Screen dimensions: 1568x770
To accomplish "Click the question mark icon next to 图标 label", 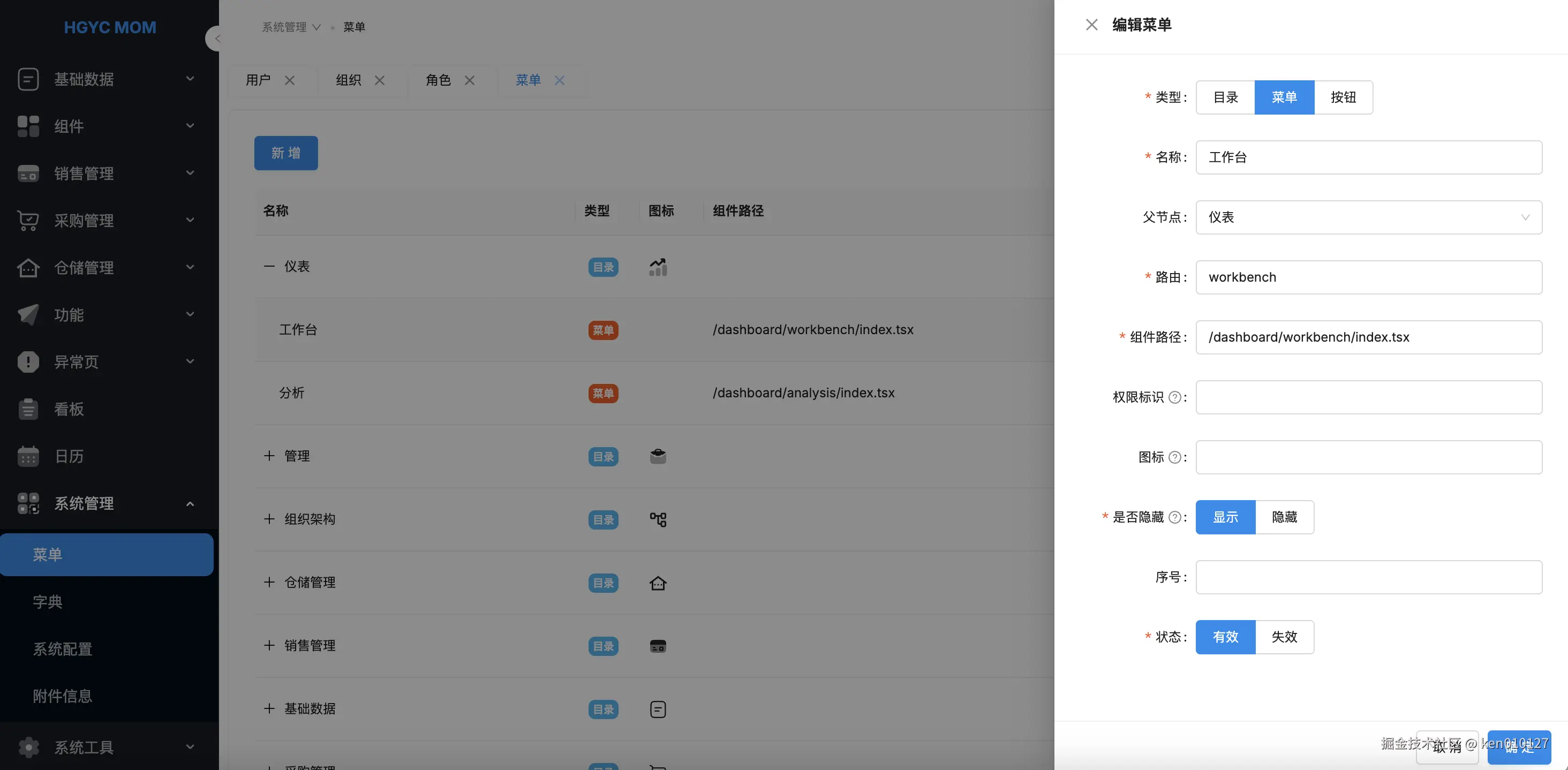I will 1175,457.
